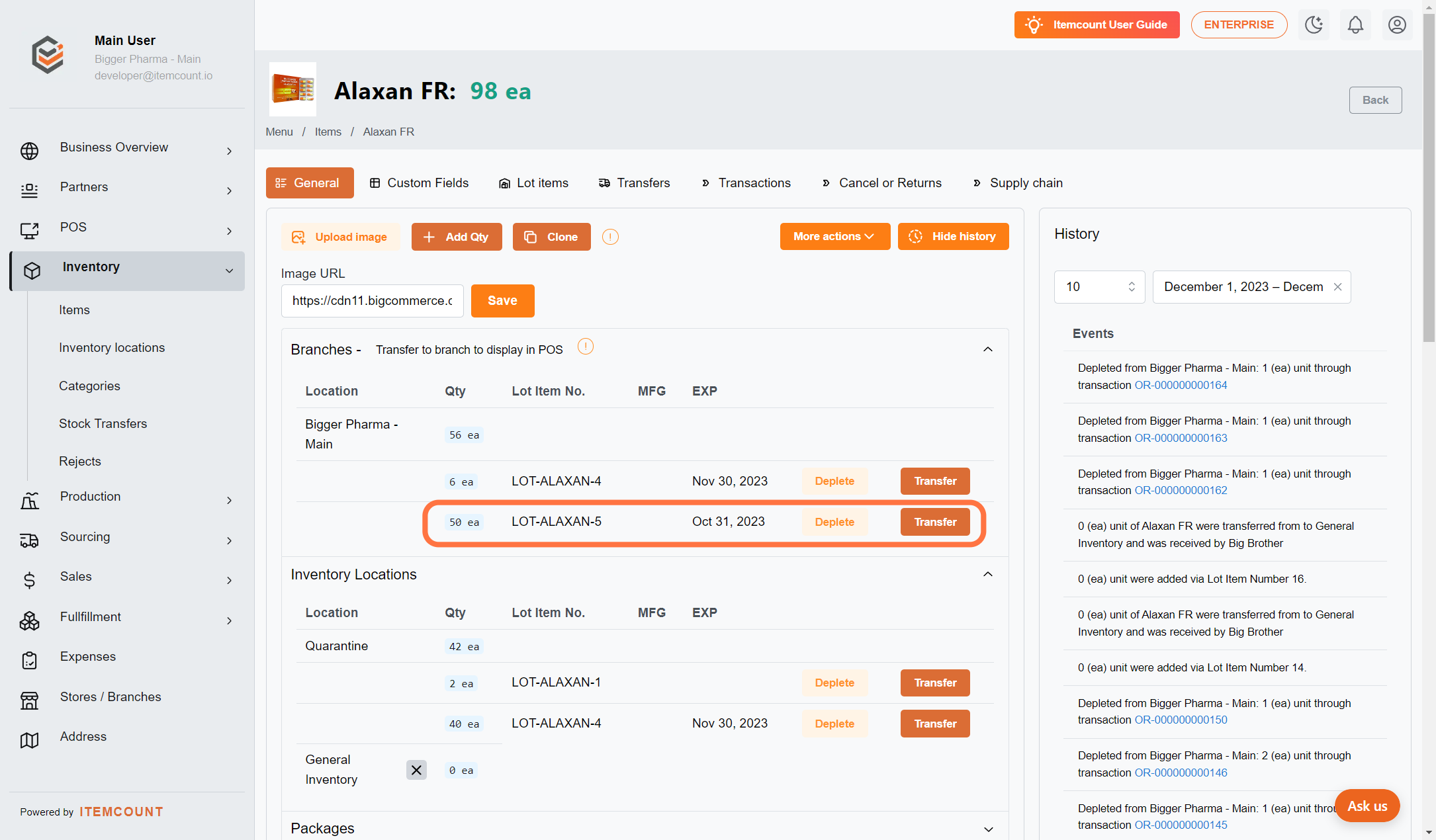The width and height of the screenshot is (1436, 840).
Task: Open the Supply chain tab
Action: pos(1018,183)
